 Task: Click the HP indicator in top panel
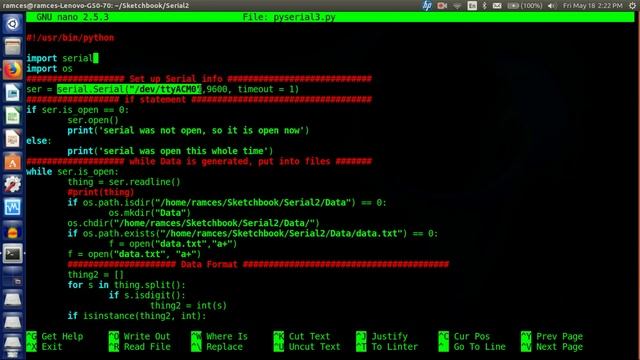[x=427, y=5]
